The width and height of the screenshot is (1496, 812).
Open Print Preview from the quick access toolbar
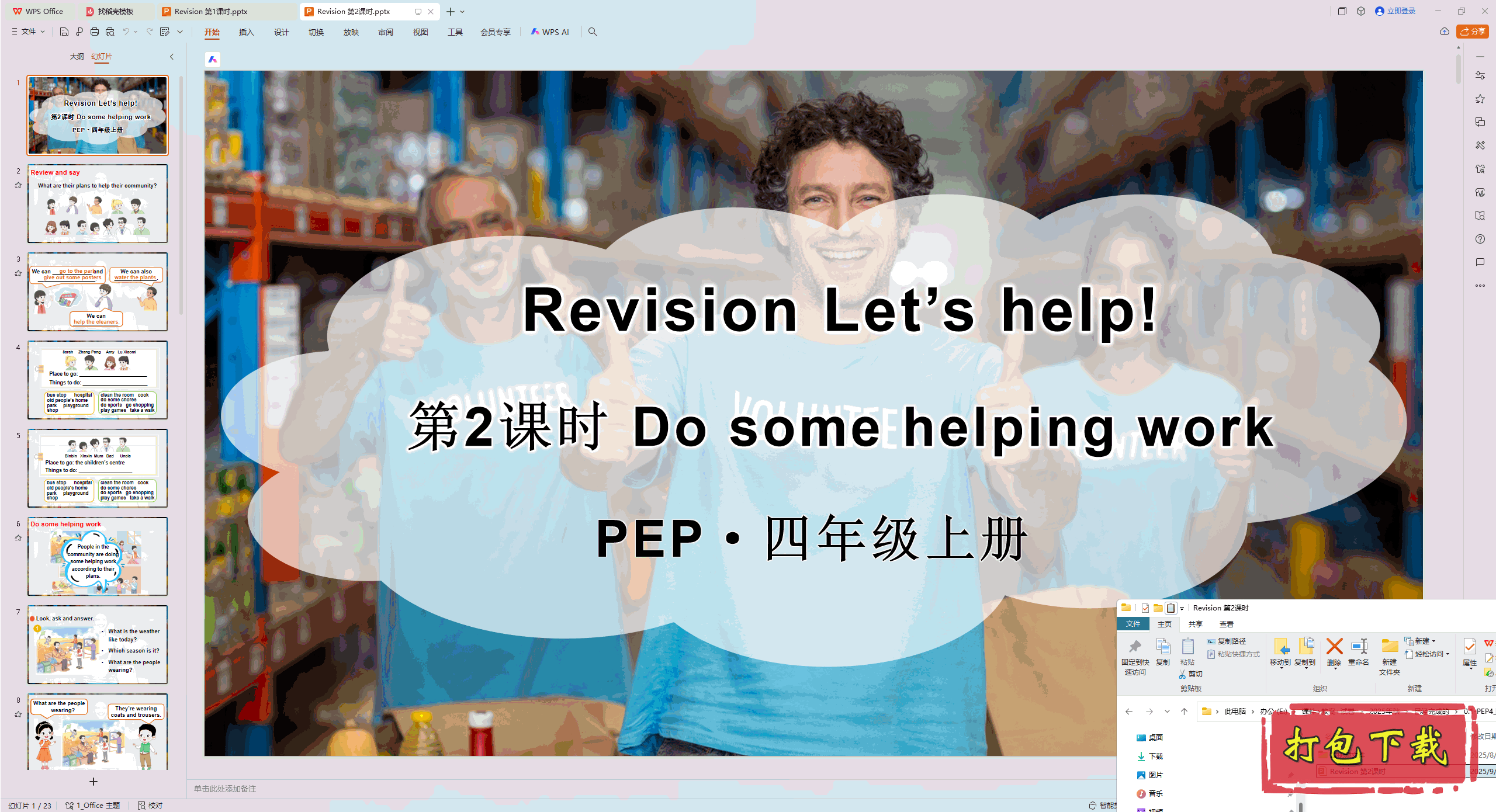[111, 32]
